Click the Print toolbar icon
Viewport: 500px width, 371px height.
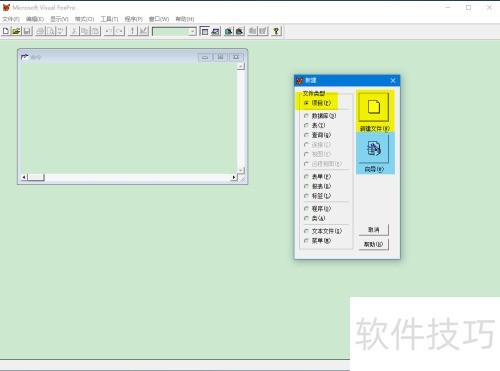(x=40, y=31)
